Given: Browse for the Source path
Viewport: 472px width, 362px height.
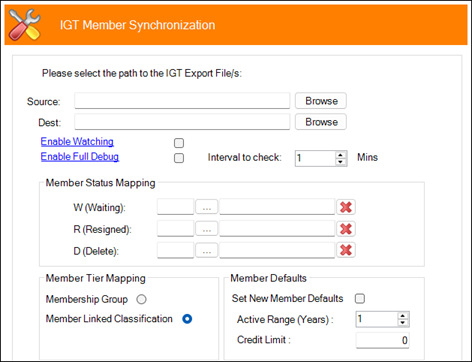Looking at the screenshot, I should pos(321,101).
